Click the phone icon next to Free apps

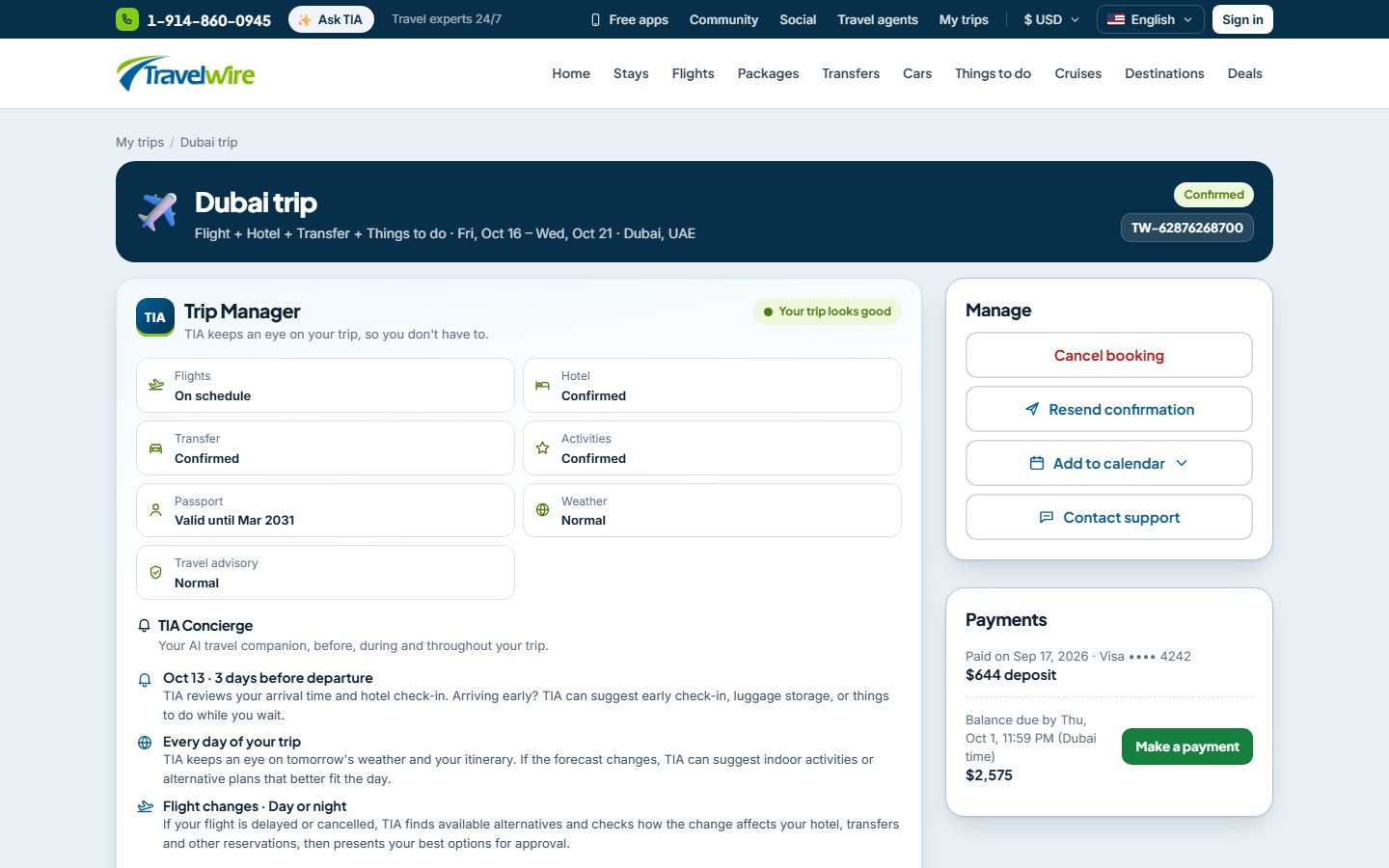click(595, 19)
